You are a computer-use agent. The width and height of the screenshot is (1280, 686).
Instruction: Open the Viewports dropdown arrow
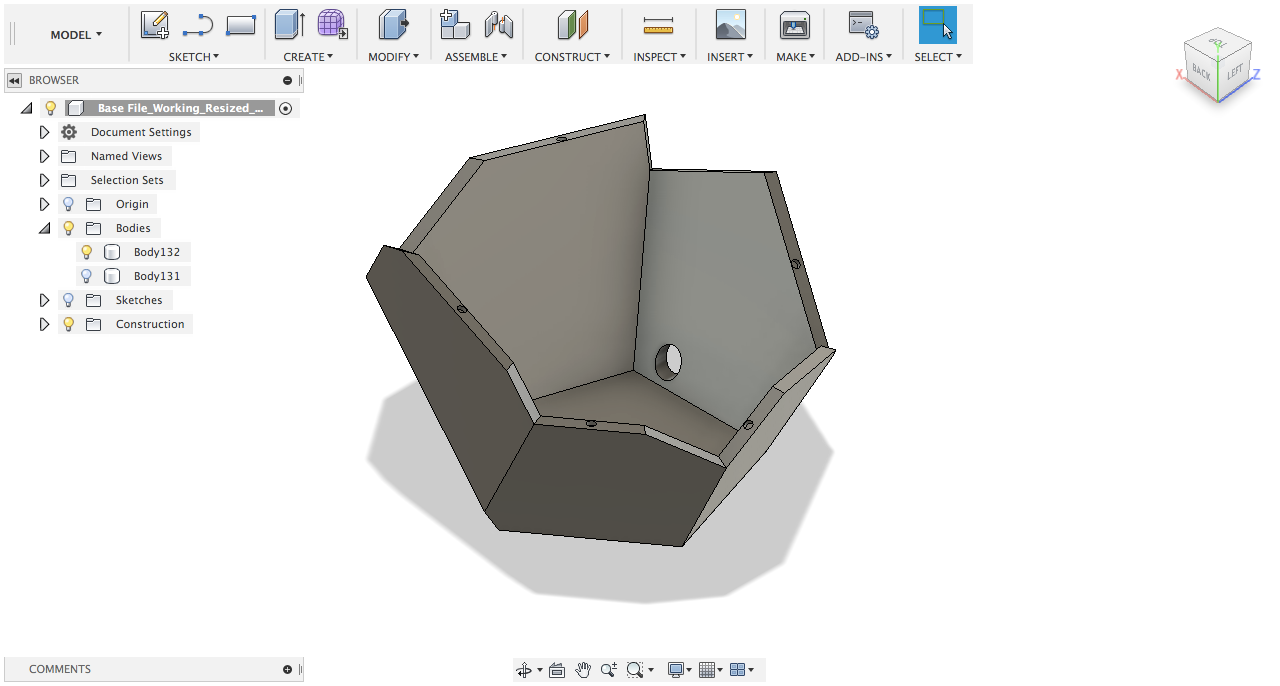click(x=751, y=670)
